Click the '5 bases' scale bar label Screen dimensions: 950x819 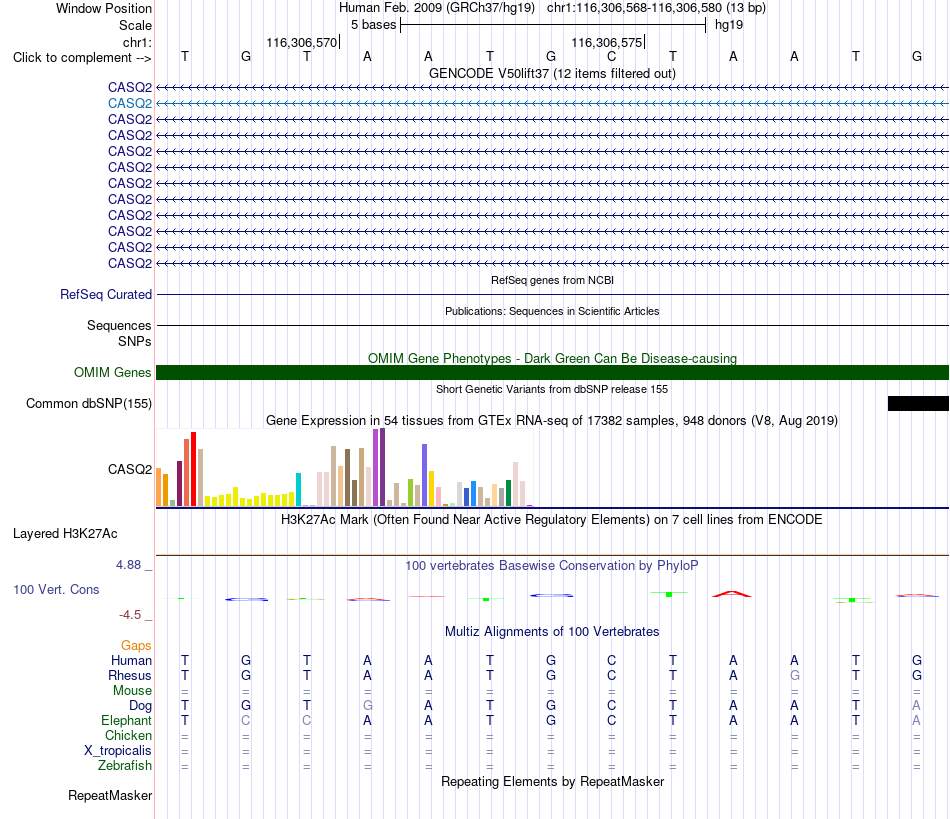coord(373,25)
